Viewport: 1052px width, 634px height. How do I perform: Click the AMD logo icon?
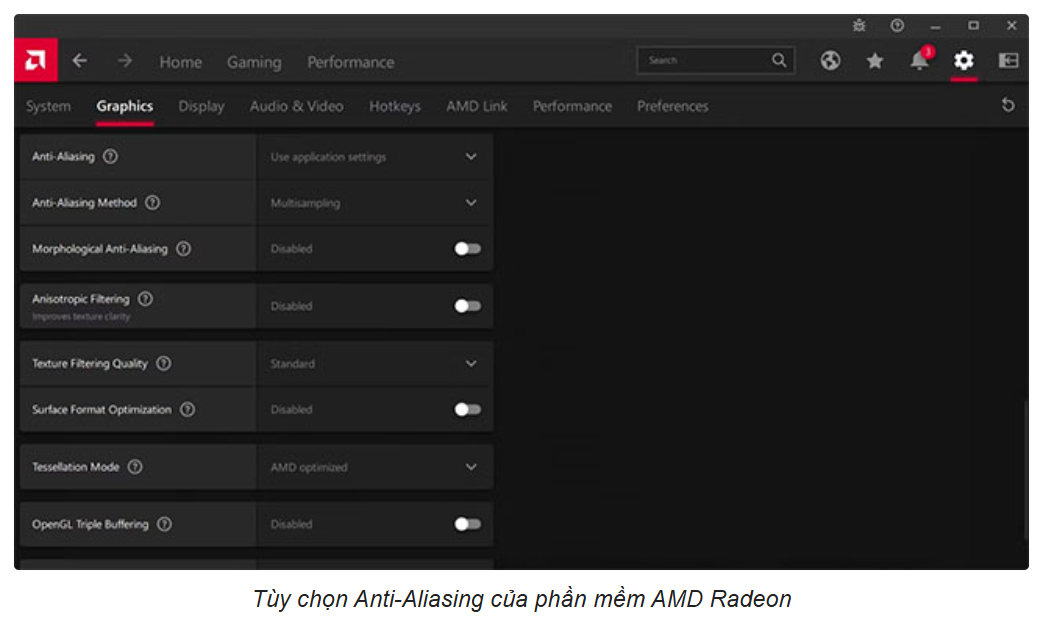pos(35,61)
